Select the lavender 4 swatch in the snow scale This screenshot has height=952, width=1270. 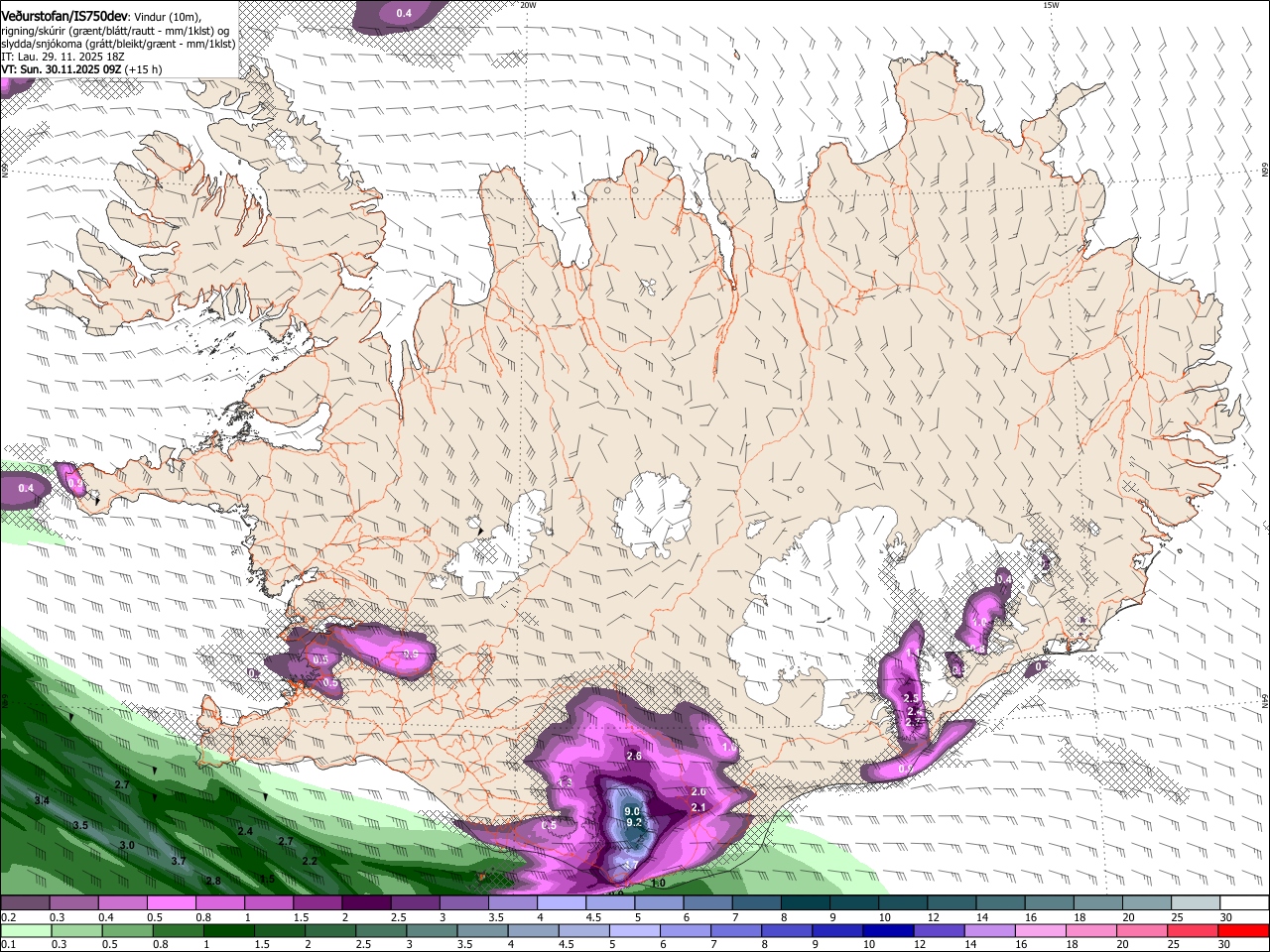click(562, 903)
